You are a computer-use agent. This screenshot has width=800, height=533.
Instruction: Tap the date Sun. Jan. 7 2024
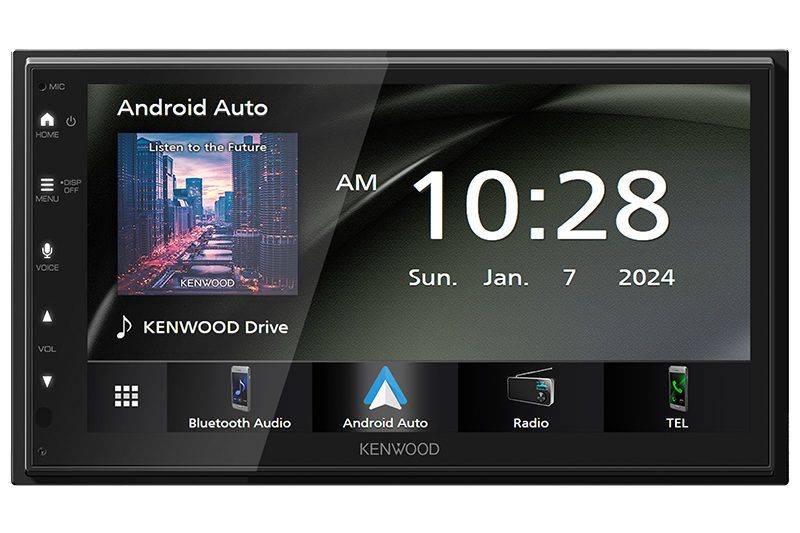click(541, 278)
